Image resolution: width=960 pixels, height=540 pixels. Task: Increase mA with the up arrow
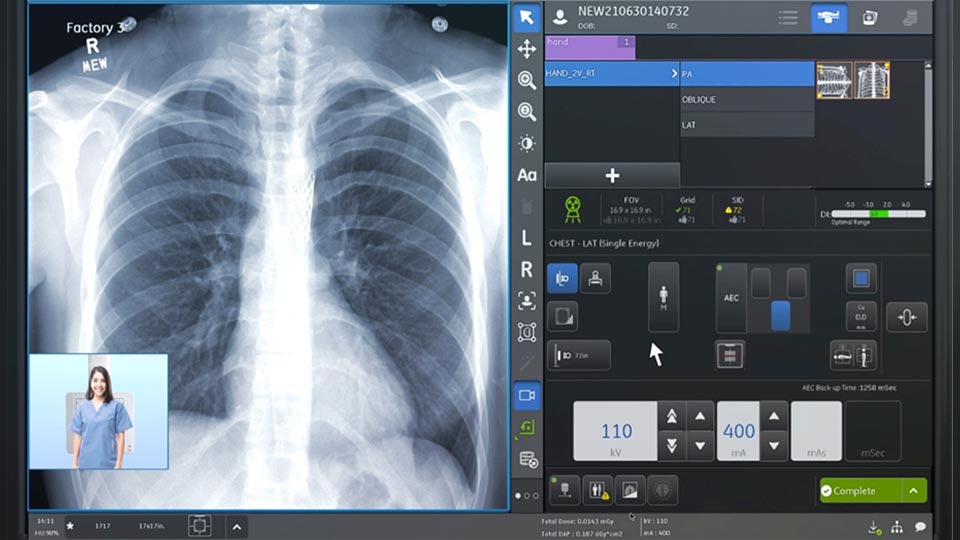coord(773,416)
